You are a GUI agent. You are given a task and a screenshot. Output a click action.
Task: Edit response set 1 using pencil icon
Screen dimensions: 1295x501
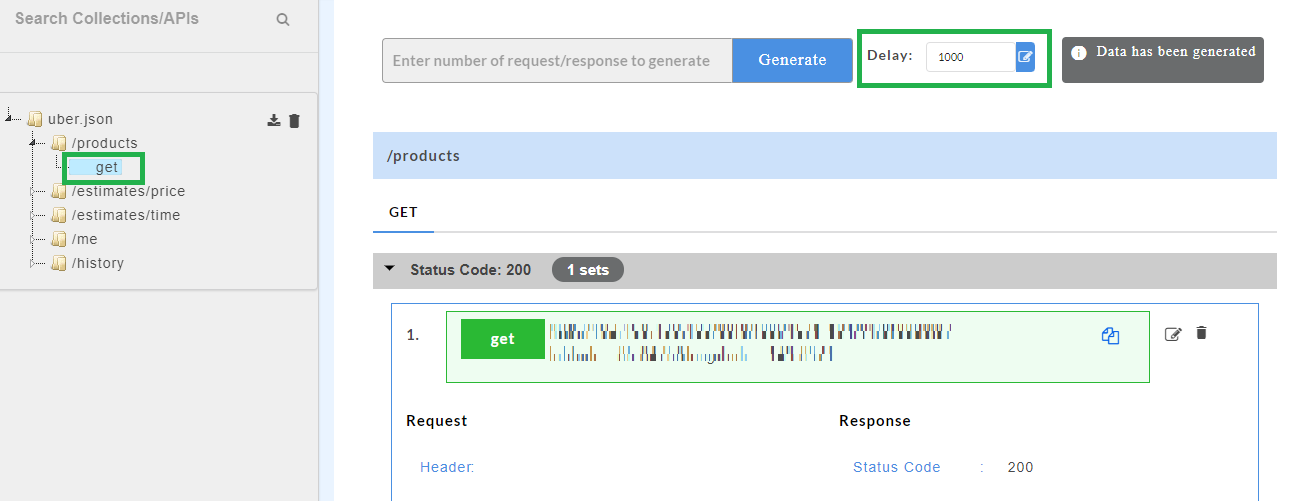pyautogui.click(x=1174, y=334)
